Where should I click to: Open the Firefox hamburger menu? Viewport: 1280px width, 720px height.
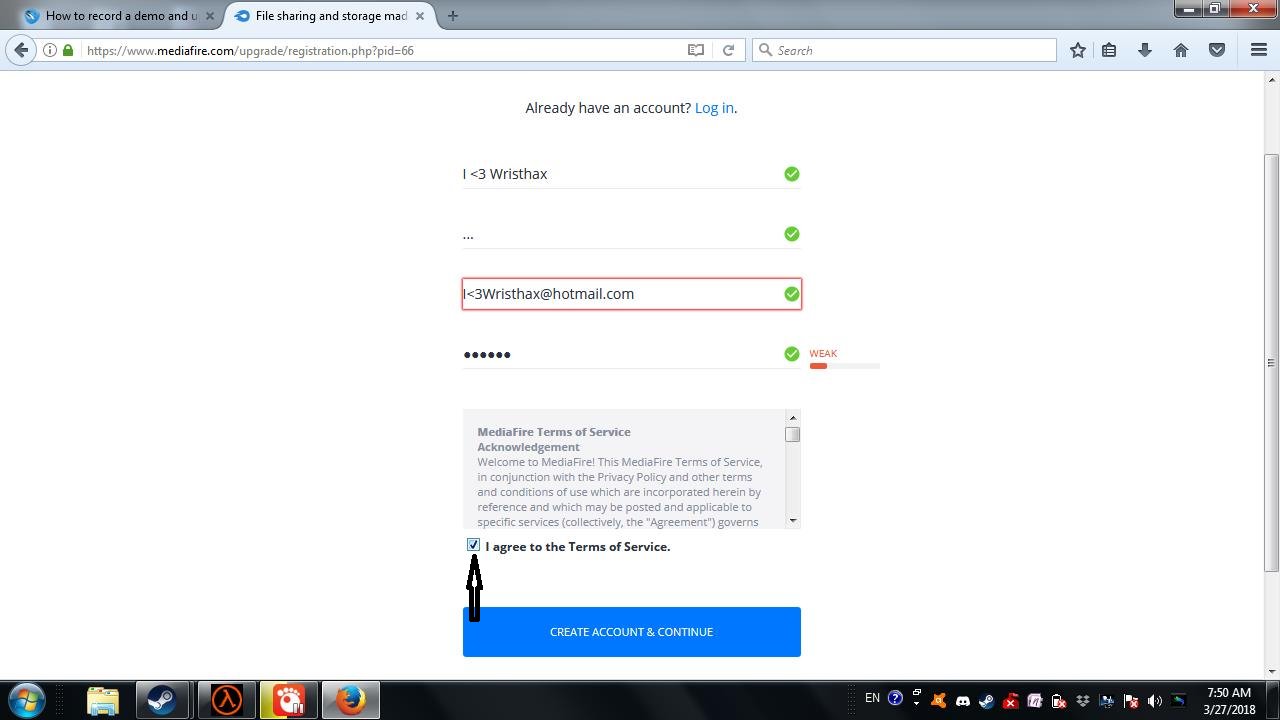click(1259, 50)
